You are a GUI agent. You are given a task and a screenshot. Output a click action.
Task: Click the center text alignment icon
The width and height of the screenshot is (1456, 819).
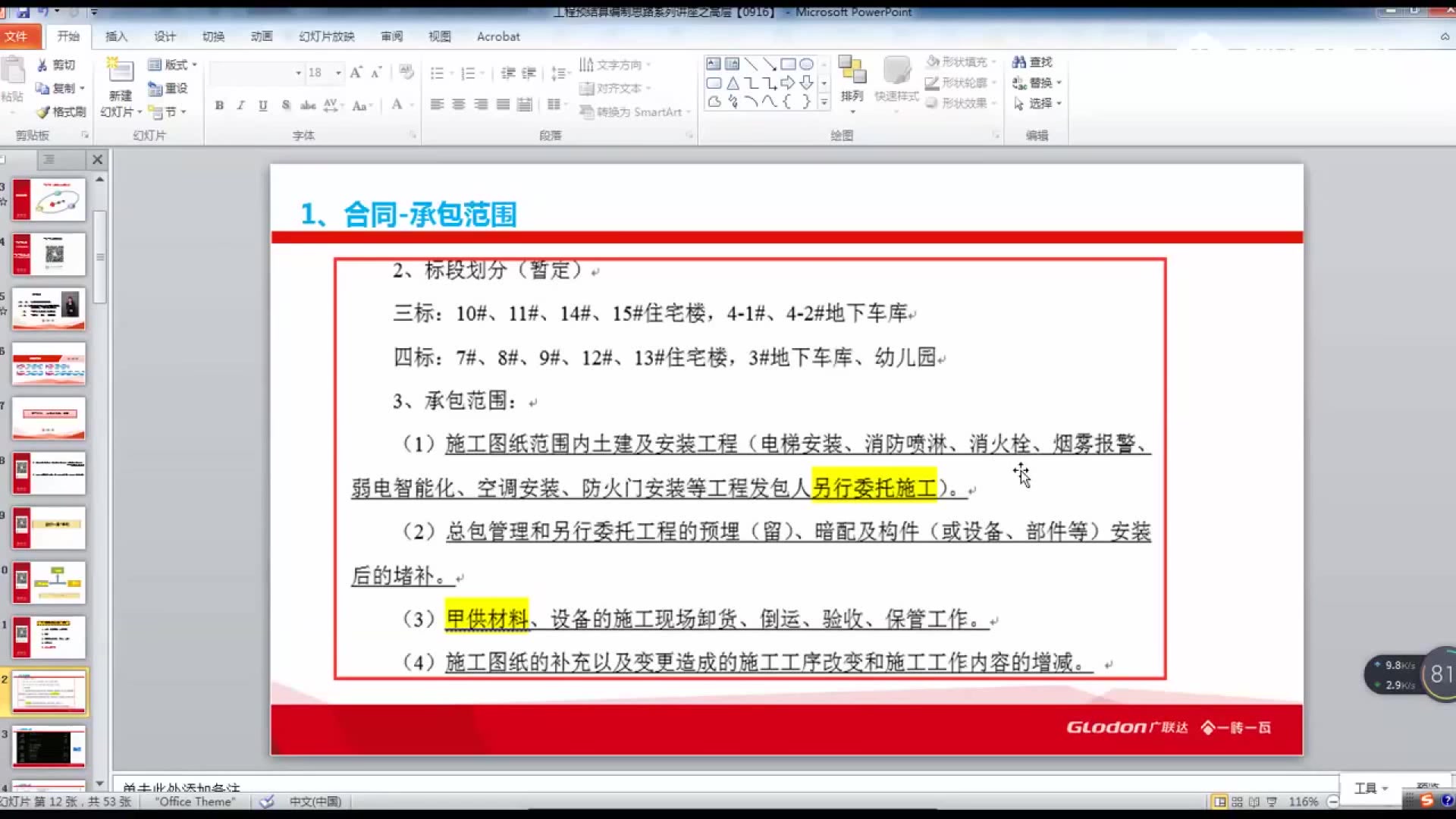459,105
